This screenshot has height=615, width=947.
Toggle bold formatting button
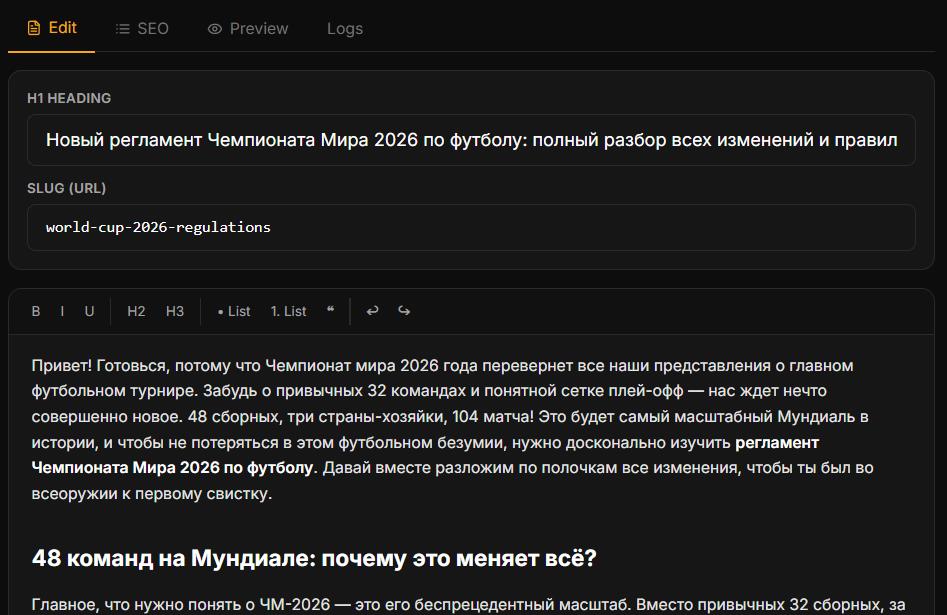(36, 311)
